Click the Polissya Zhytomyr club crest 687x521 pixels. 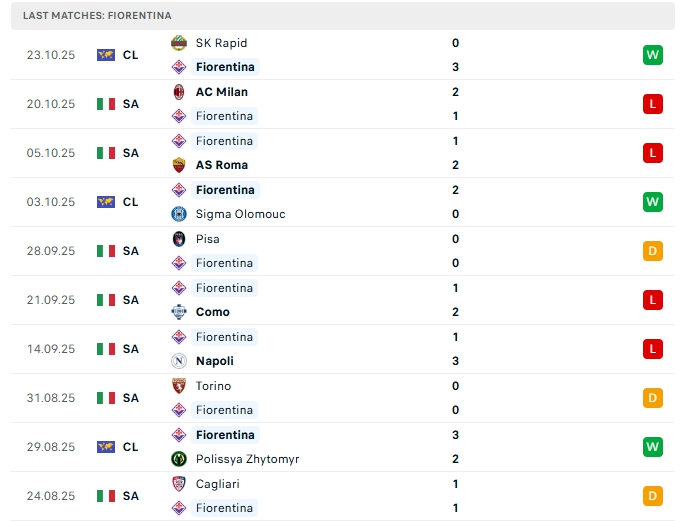coord(179,459)
